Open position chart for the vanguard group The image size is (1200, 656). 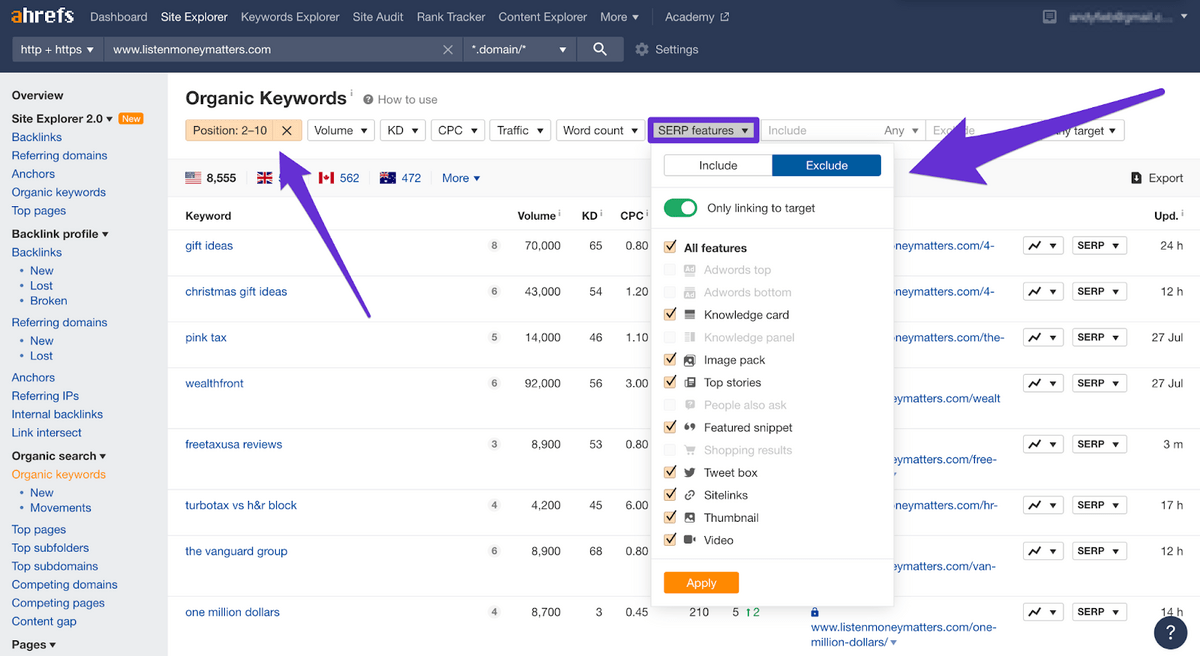[1042, 552]
